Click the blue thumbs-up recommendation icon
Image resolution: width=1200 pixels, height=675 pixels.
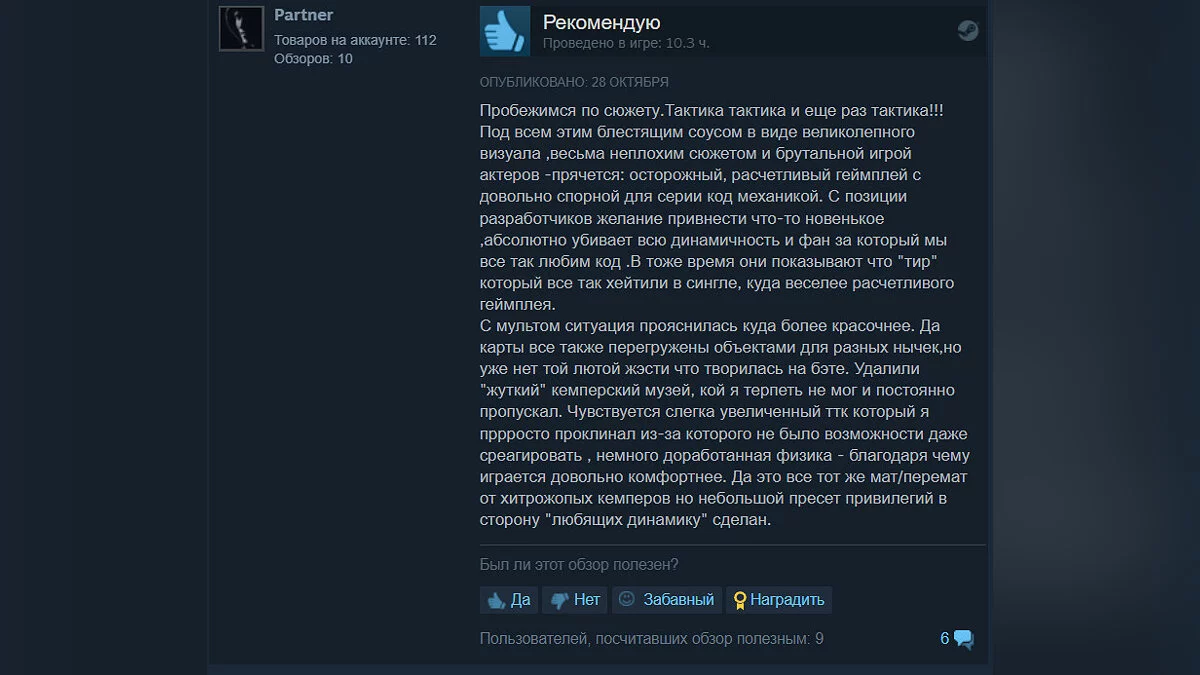coord(505,30)
